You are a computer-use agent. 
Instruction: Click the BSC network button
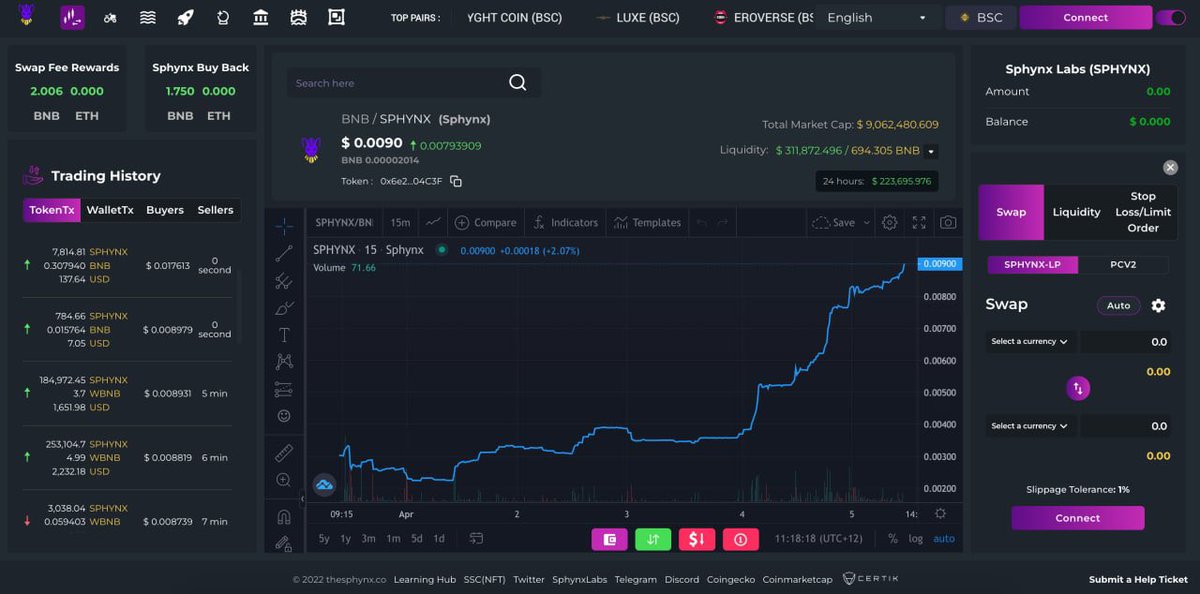point(981,17)
